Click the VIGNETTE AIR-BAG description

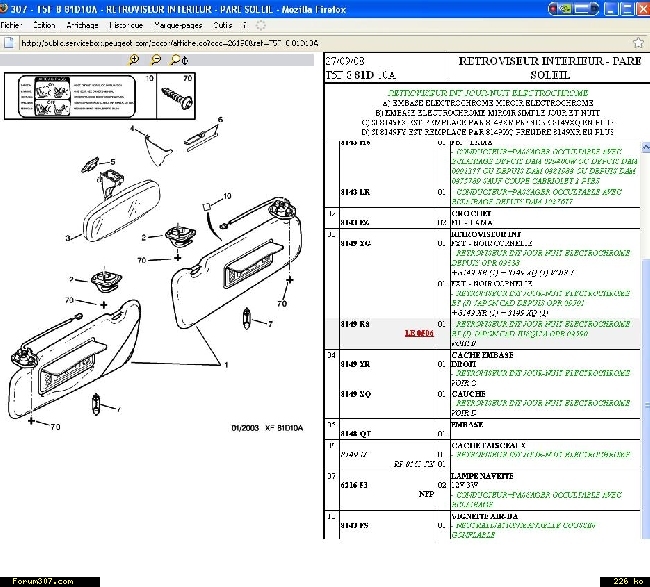coord(485,517)
